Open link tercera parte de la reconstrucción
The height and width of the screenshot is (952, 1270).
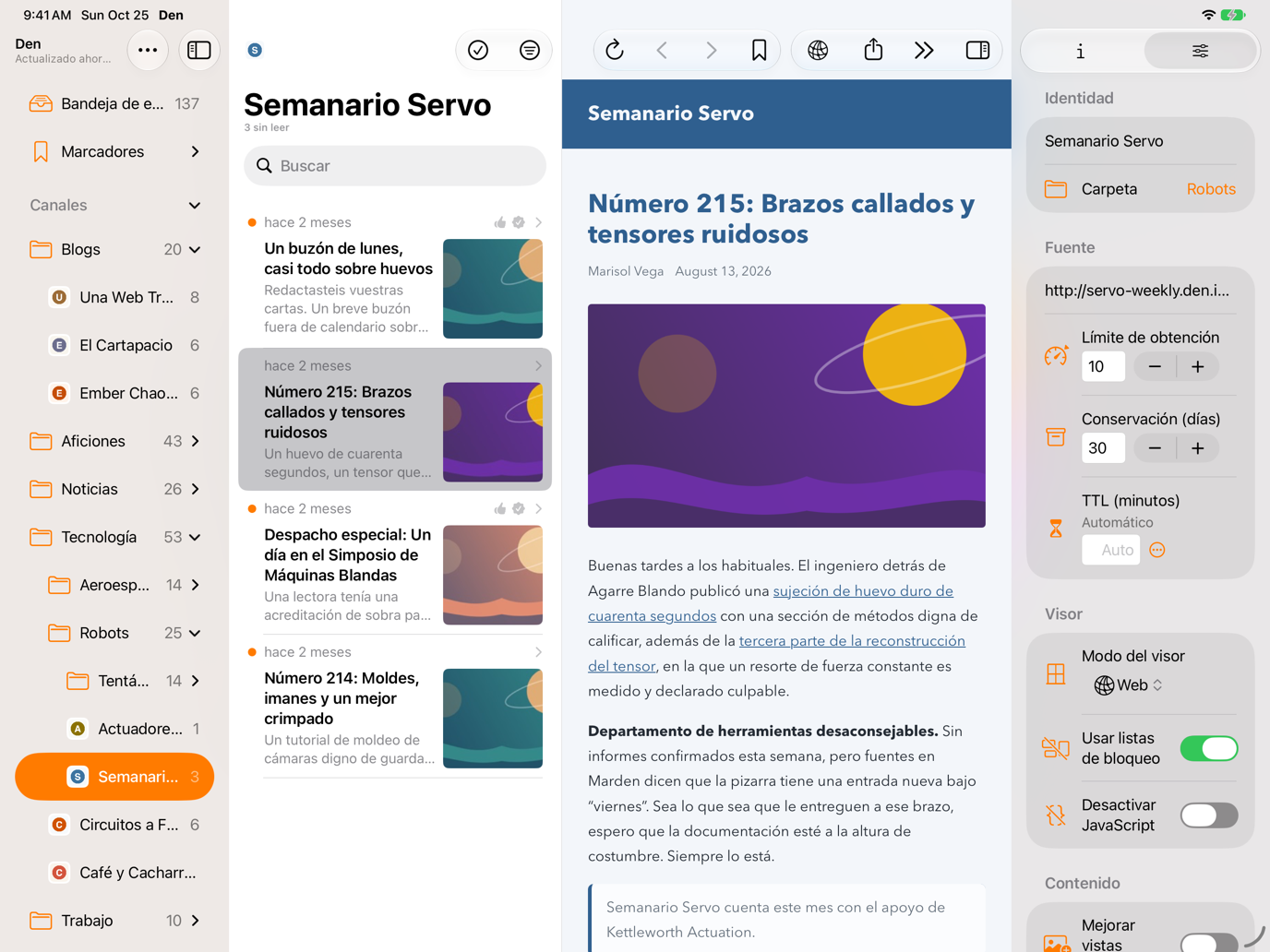[x=776, y=653]
